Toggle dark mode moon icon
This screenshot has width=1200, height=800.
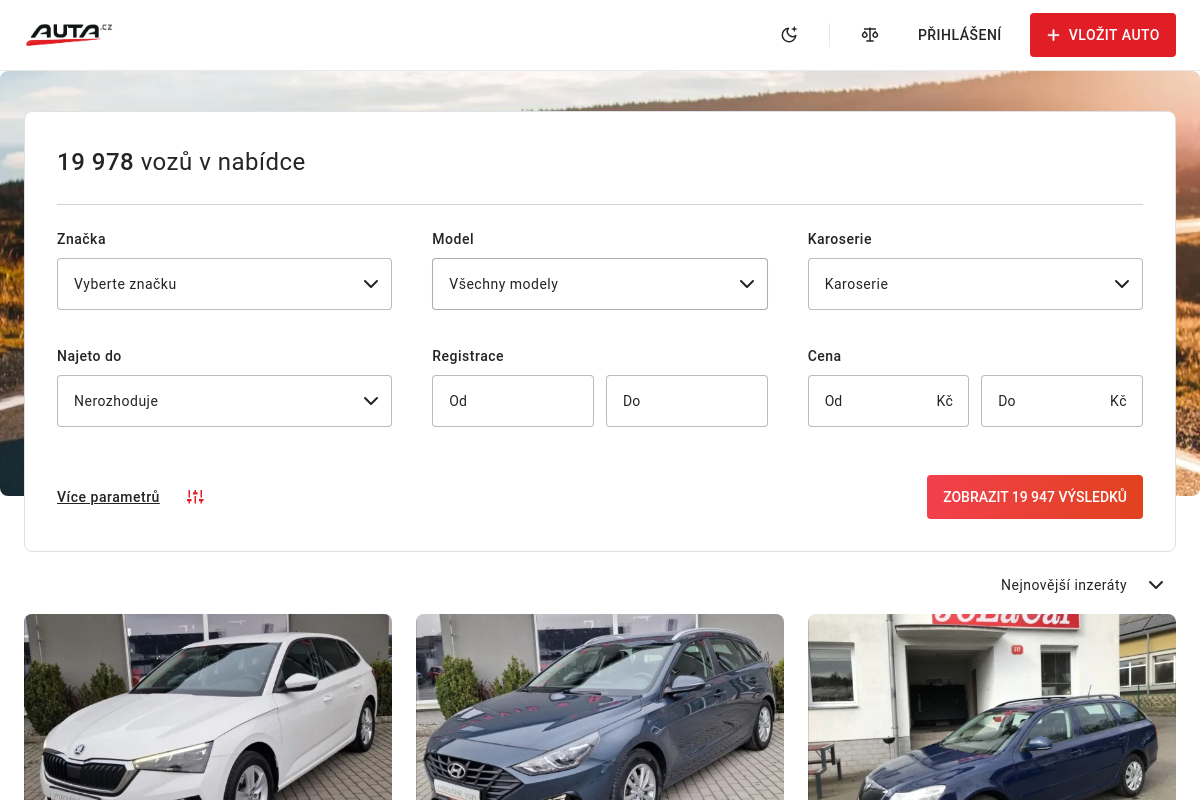(789, 35)
